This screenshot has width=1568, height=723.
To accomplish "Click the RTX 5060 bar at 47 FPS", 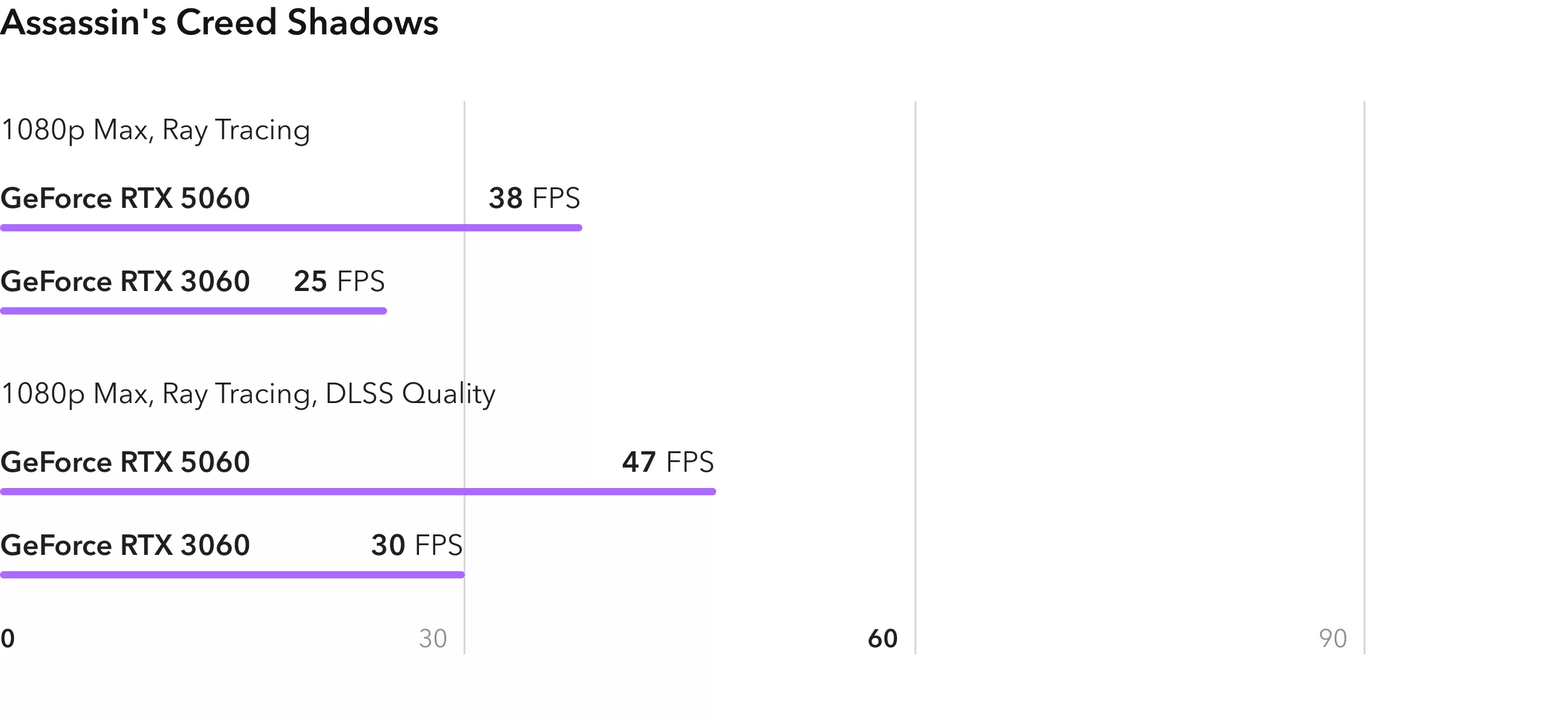I will tap(358, 492).
